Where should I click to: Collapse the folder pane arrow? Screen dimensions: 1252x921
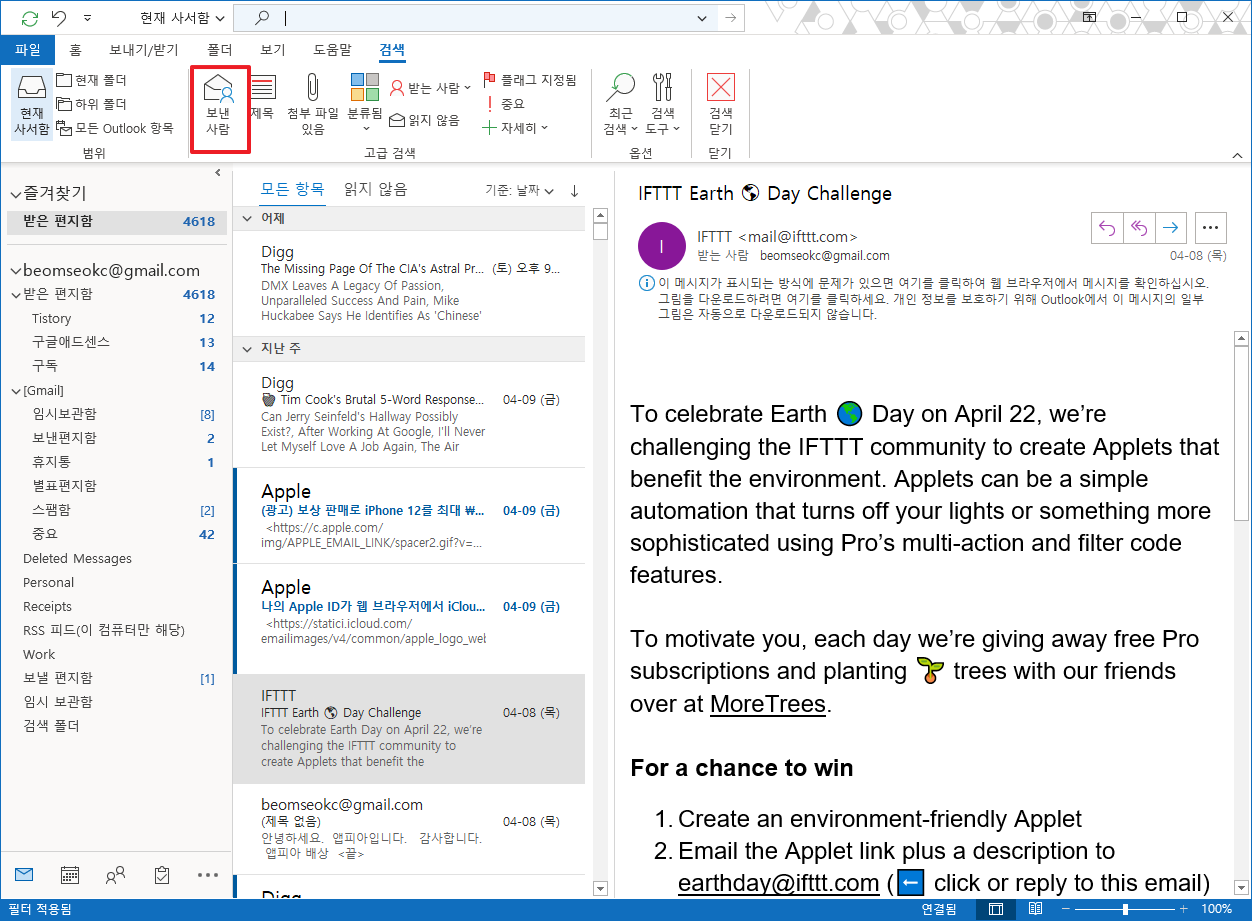point(218,173)
